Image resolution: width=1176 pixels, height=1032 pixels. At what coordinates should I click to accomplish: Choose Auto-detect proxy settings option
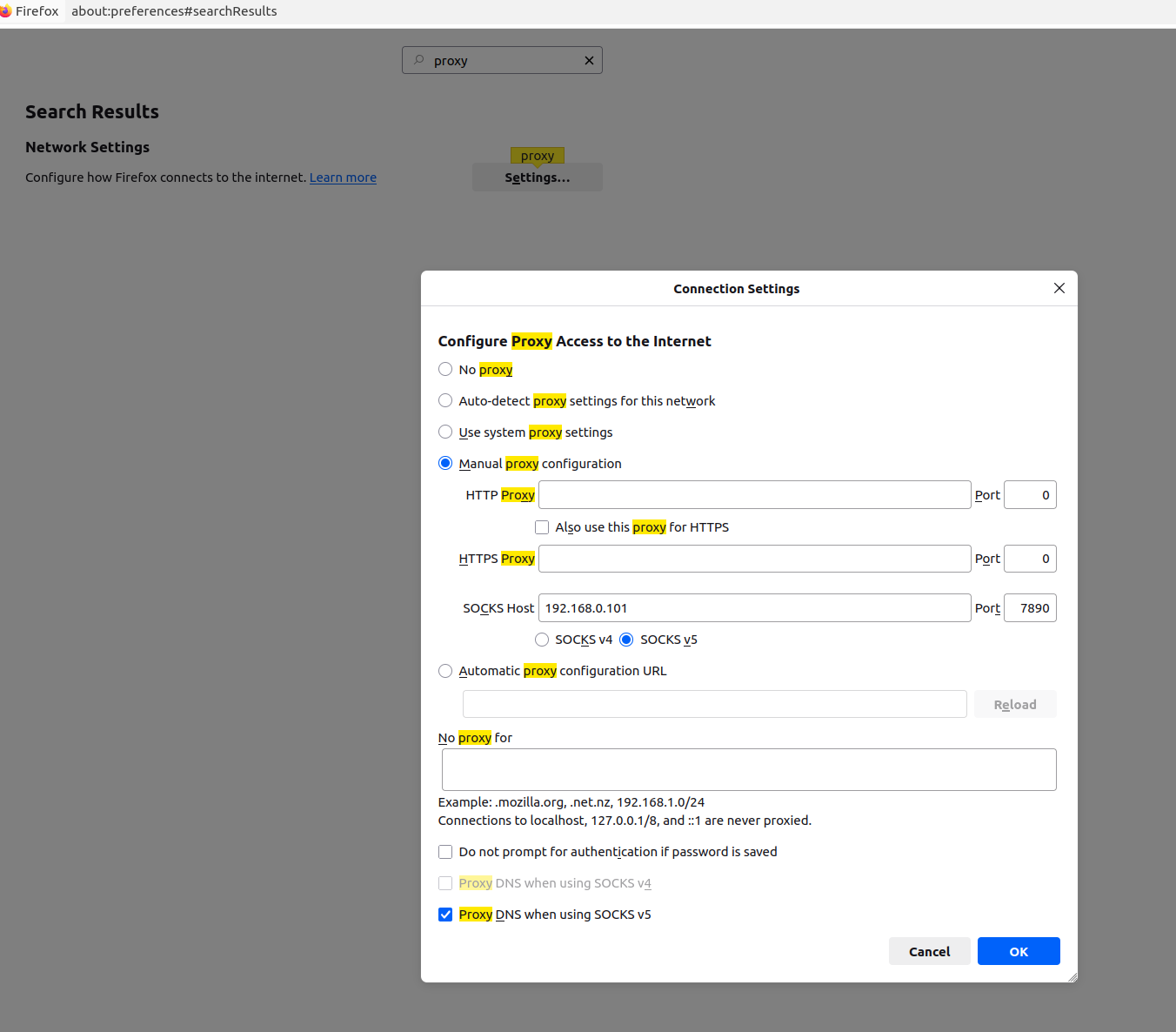(x=445, y=400)
